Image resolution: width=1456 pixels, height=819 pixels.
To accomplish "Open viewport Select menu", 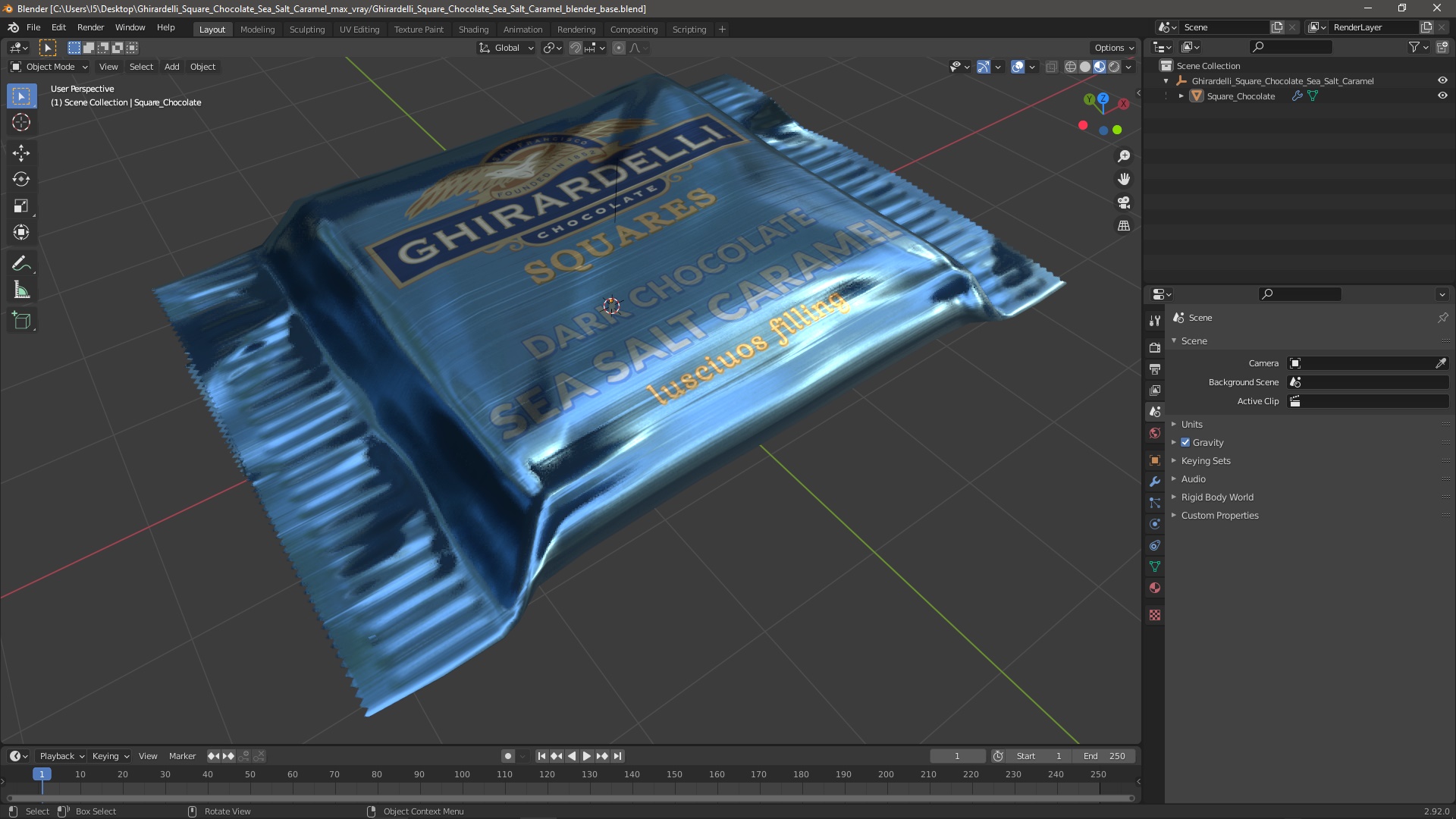I will click(141, 67).
